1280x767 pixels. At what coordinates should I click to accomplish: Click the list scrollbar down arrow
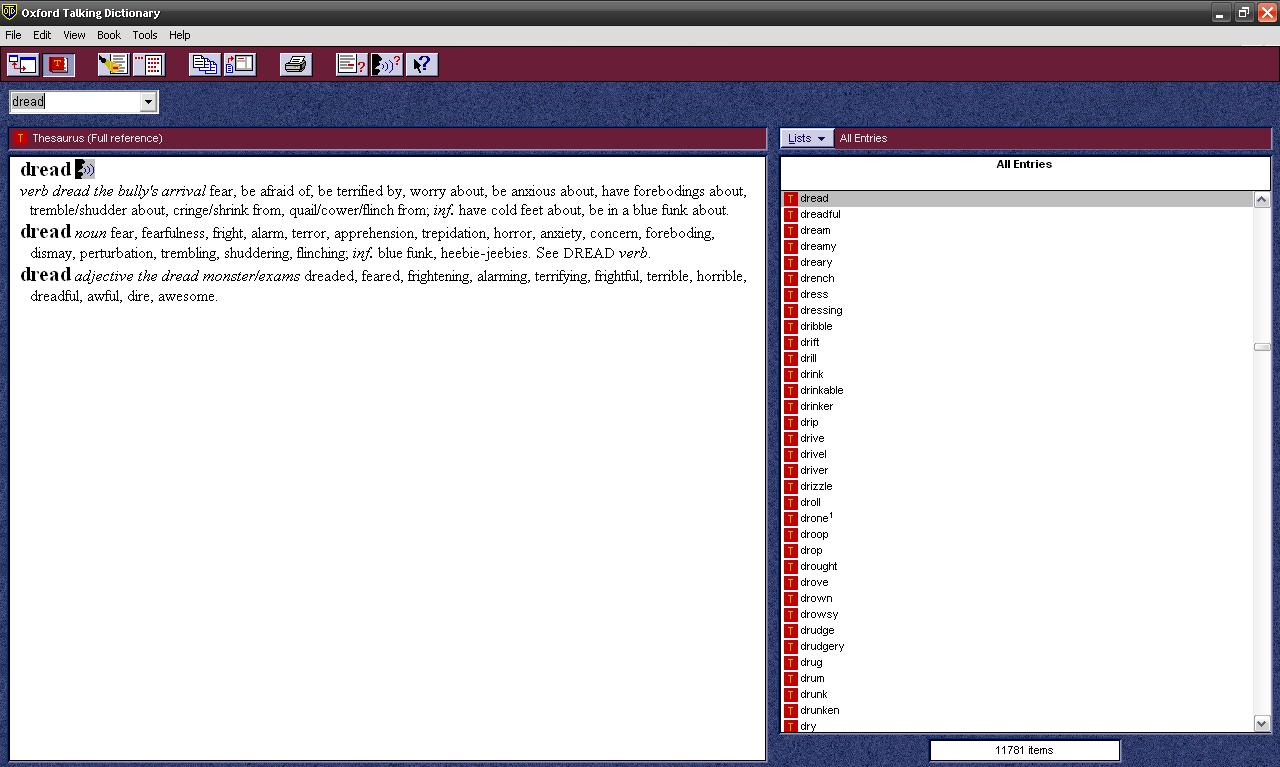click(1262, 724)
